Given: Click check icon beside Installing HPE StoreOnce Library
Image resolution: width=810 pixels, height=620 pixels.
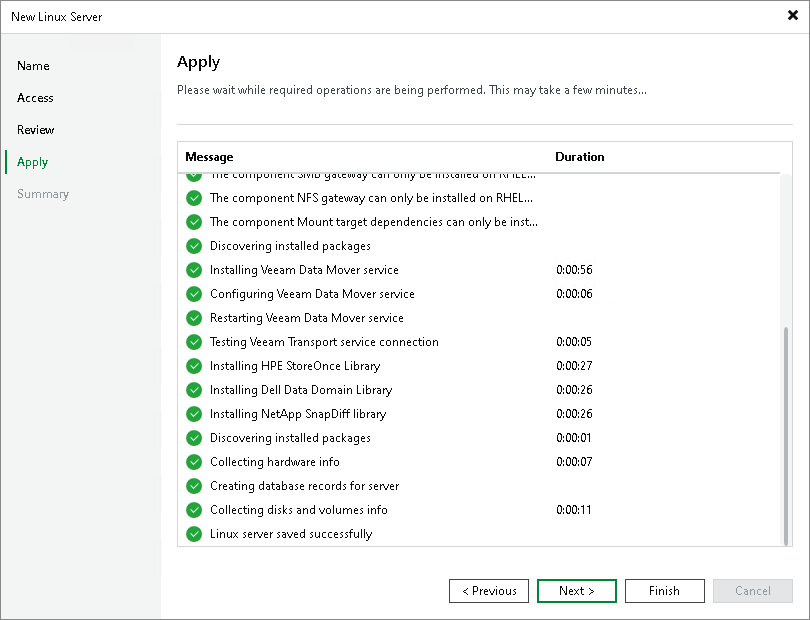Looking at the screenshot, I should pos(194,366).
